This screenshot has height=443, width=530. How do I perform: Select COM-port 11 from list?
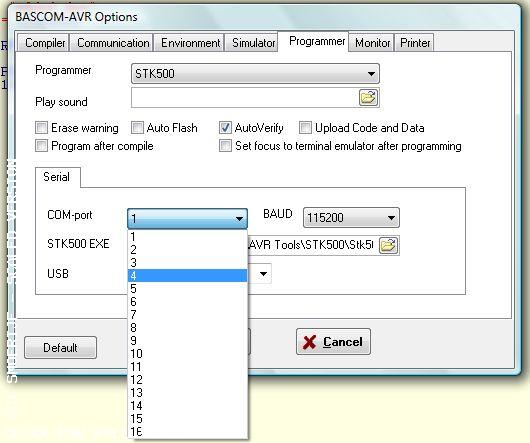coord(188,367)
